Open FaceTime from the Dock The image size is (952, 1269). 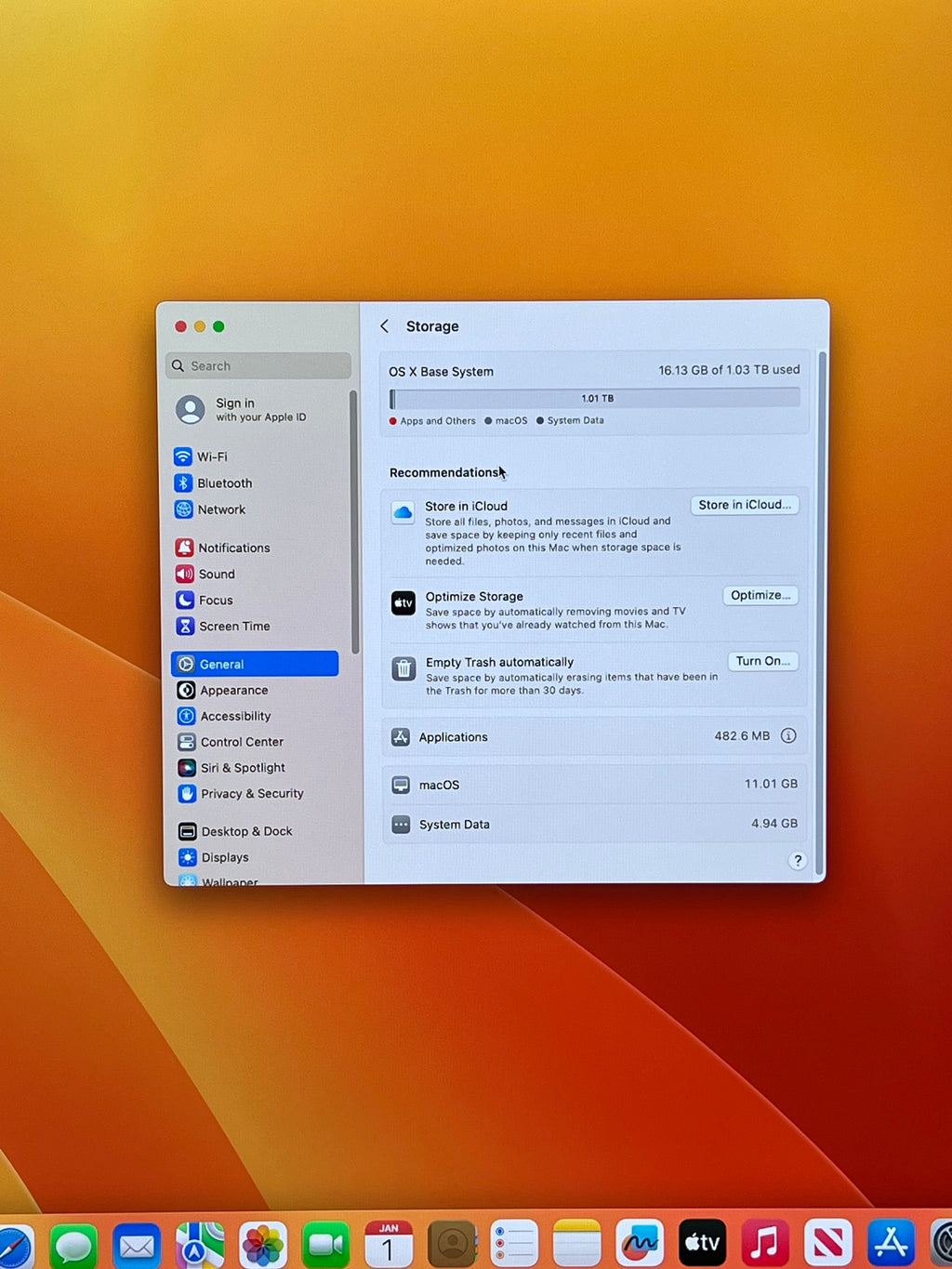[326, 1244]
